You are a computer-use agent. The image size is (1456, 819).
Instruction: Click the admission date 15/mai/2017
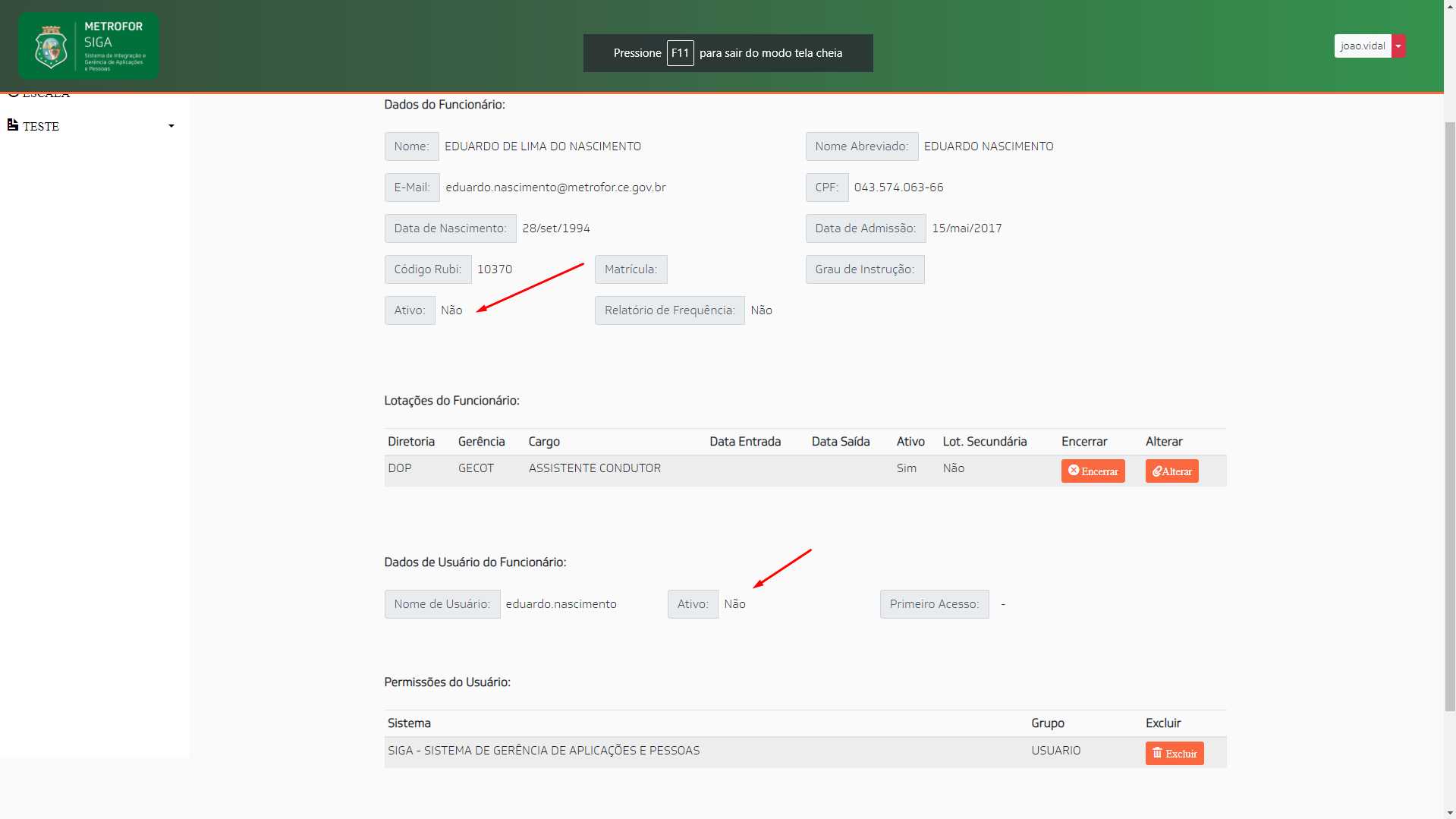click(967, 228)
